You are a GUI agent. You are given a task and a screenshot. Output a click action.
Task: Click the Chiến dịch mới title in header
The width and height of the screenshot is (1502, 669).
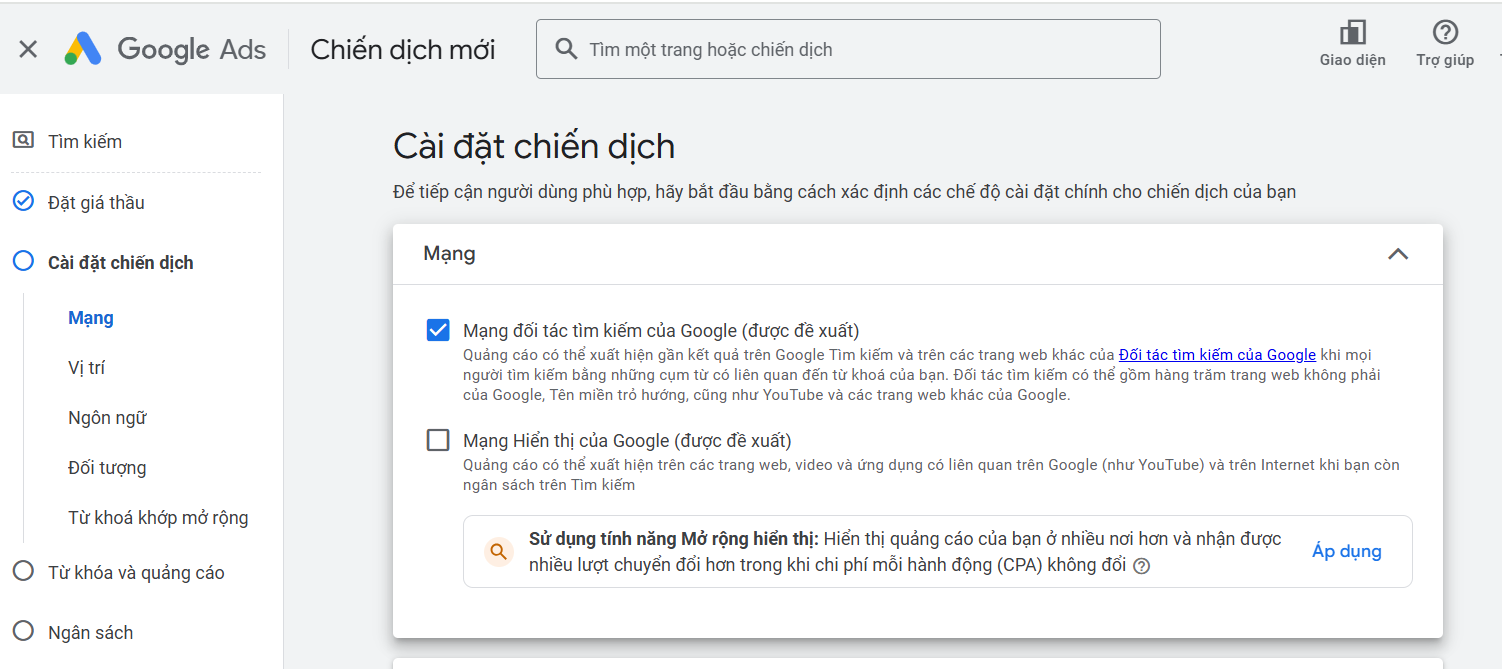403,49
